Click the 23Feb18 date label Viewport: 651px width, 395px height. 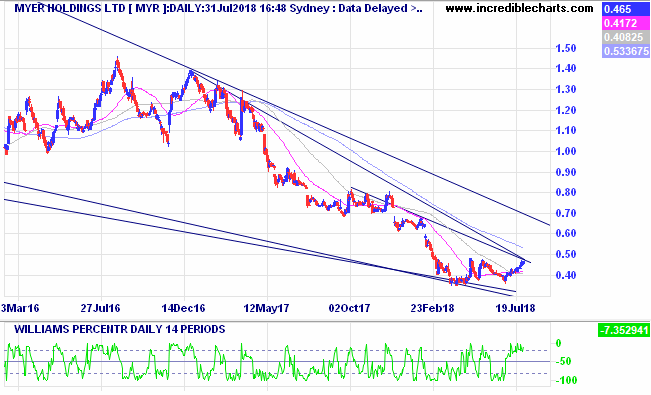pos(432,308)
